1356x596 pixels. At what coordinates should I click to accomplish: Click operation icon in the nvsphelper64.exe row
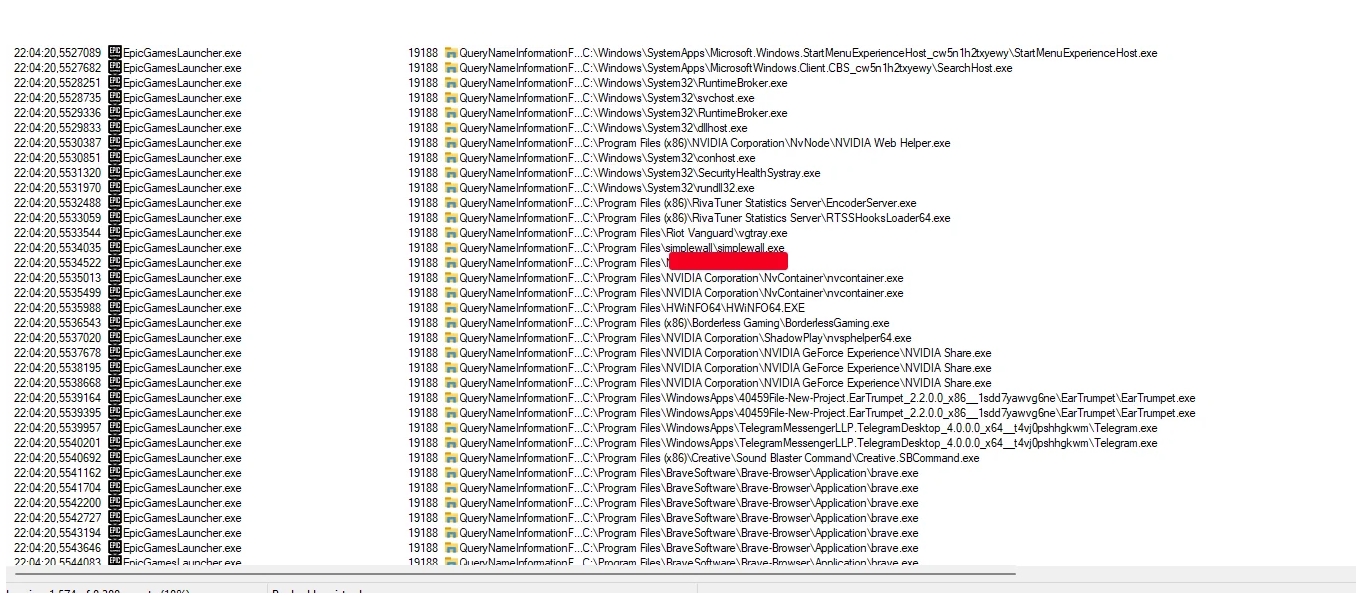(450, 338)
